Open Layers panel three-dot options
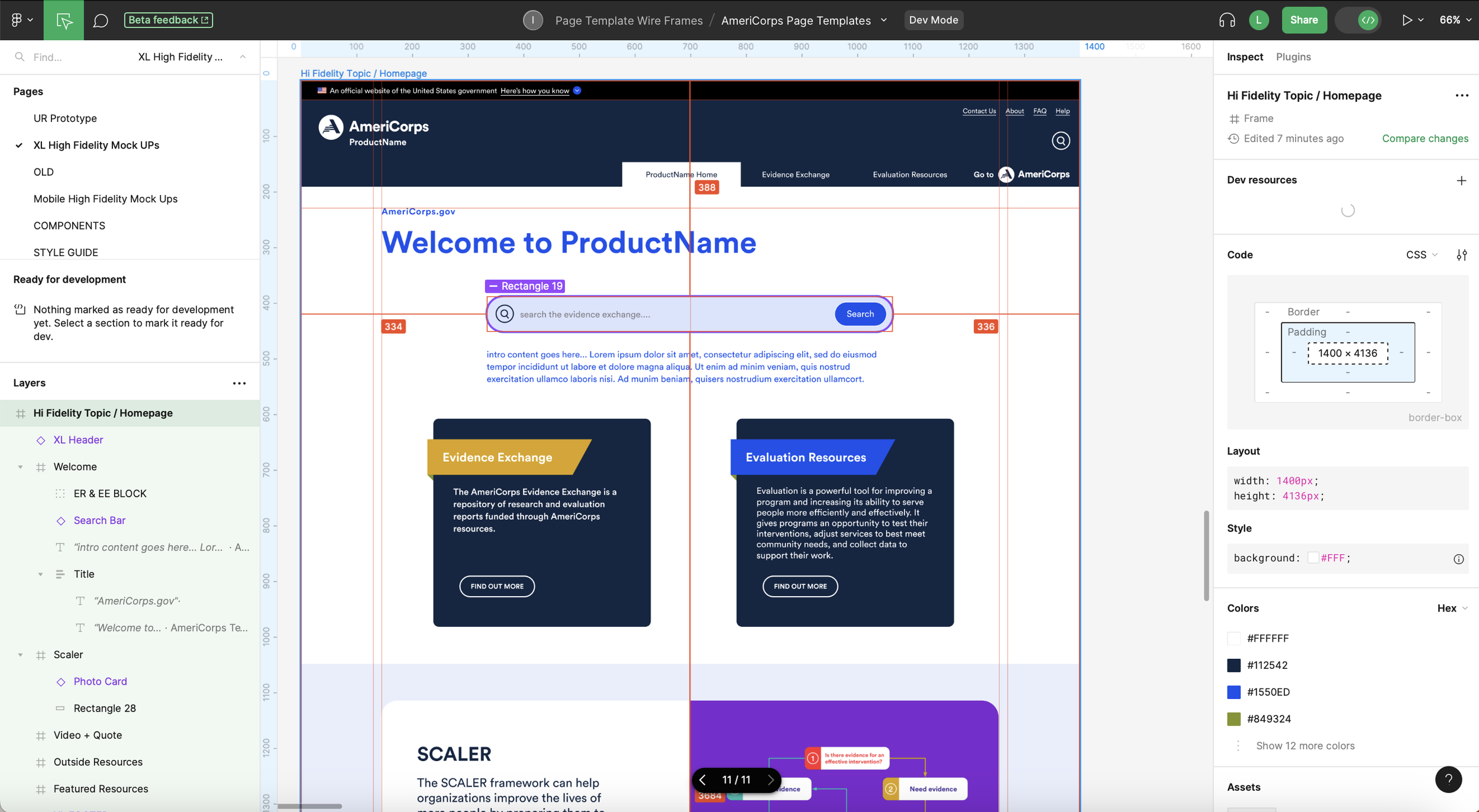 tap(239, 383)
